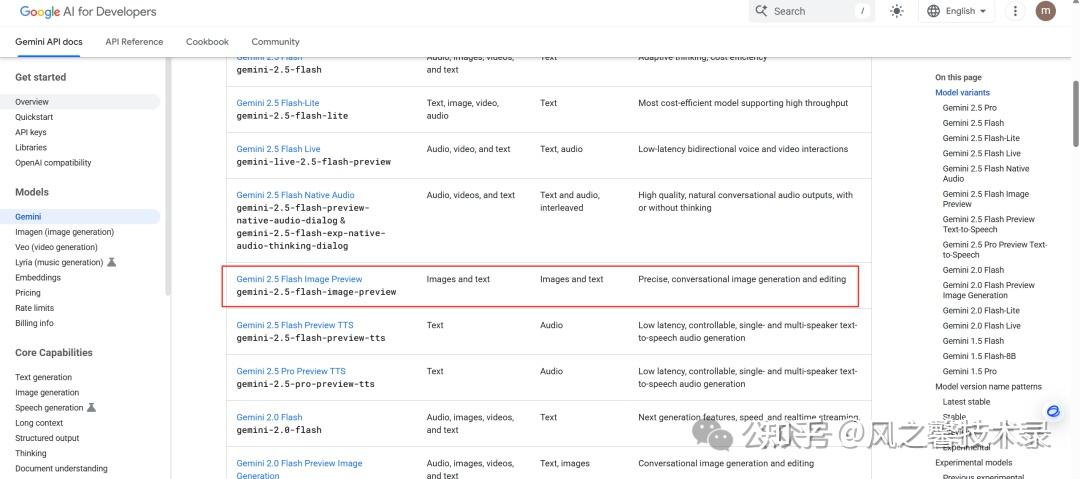Select Quickstart in the left sidebar
Viewport: 1080px width, 479px height.
(34, 117)
